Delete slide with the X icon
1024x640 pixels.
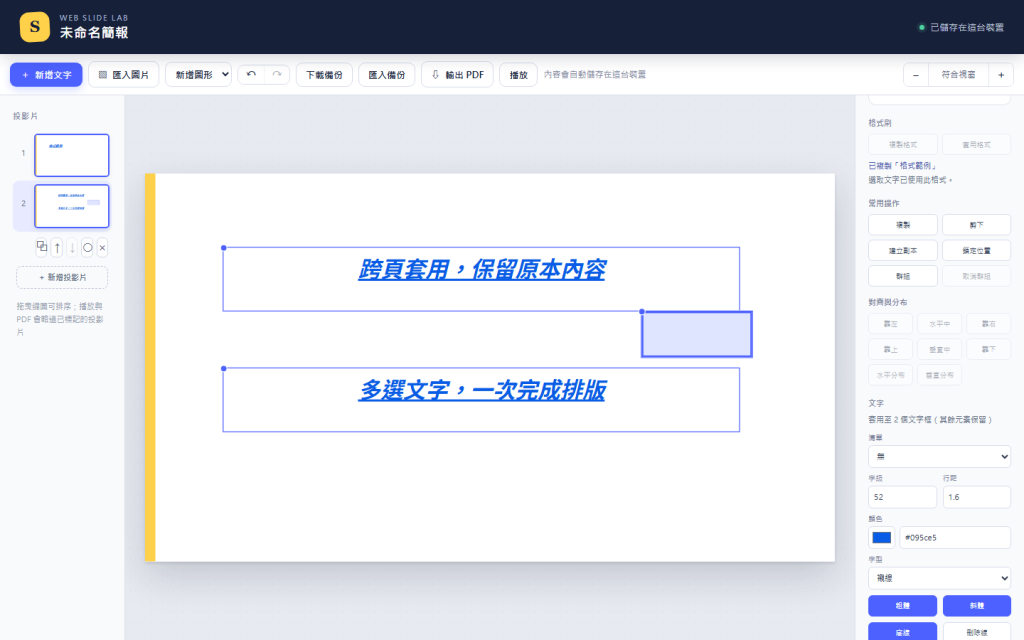point(102,247)
